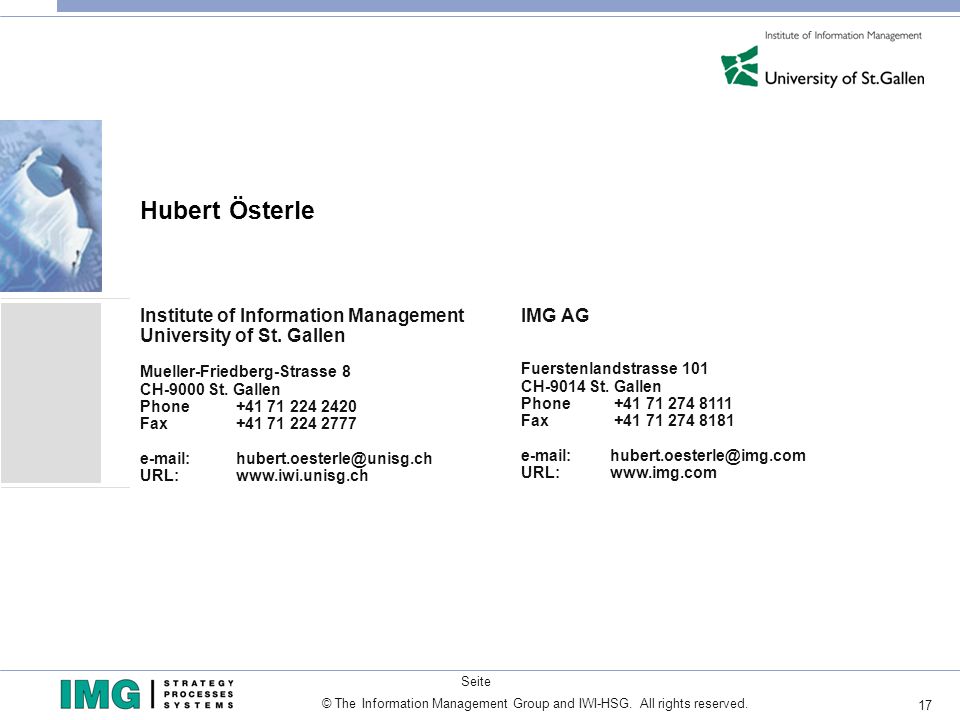
Task: Select 'Mueller-Friedberg-Strasse 8' address line
Action: tap(245, 372)
